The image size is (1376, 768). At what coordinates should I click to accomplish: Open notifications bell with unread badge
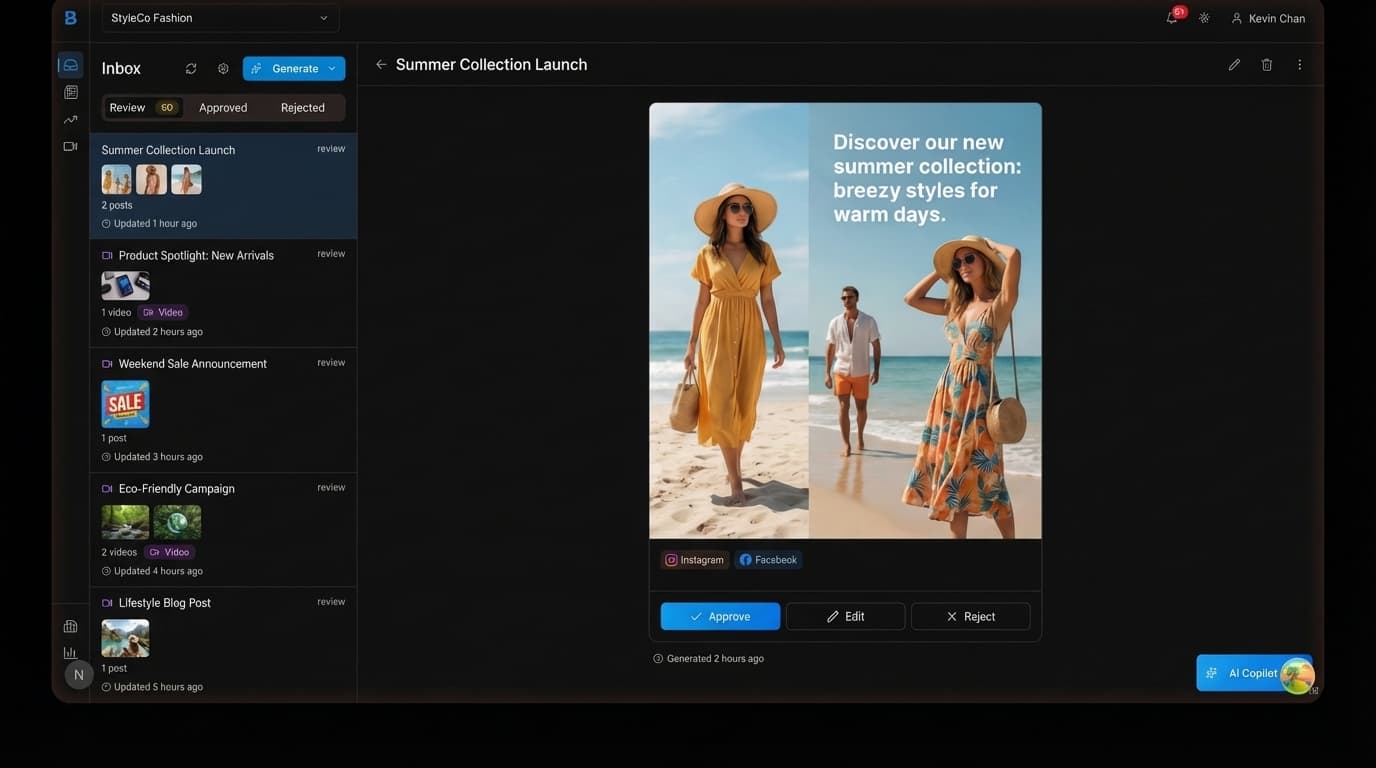tap(1170, 17)
